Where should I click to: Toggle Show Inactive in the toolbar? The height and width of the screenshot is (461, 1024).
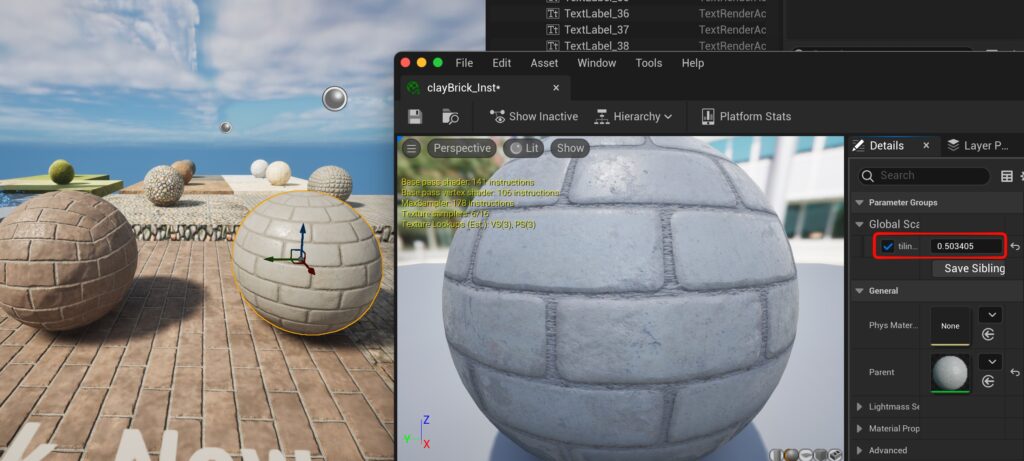[x=533, y=117]
